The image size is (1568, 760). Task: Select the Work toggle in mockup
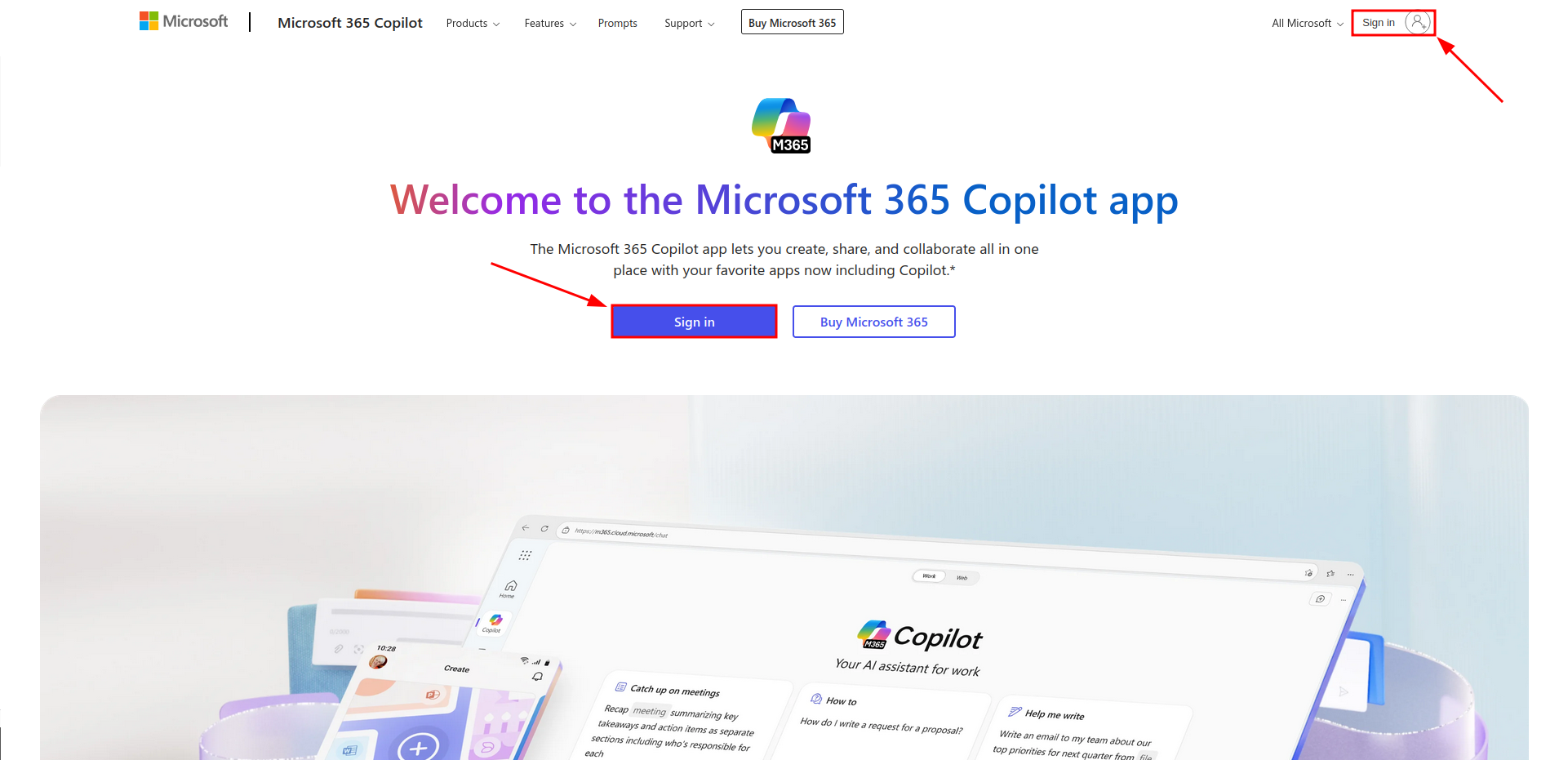coord(929,576)
